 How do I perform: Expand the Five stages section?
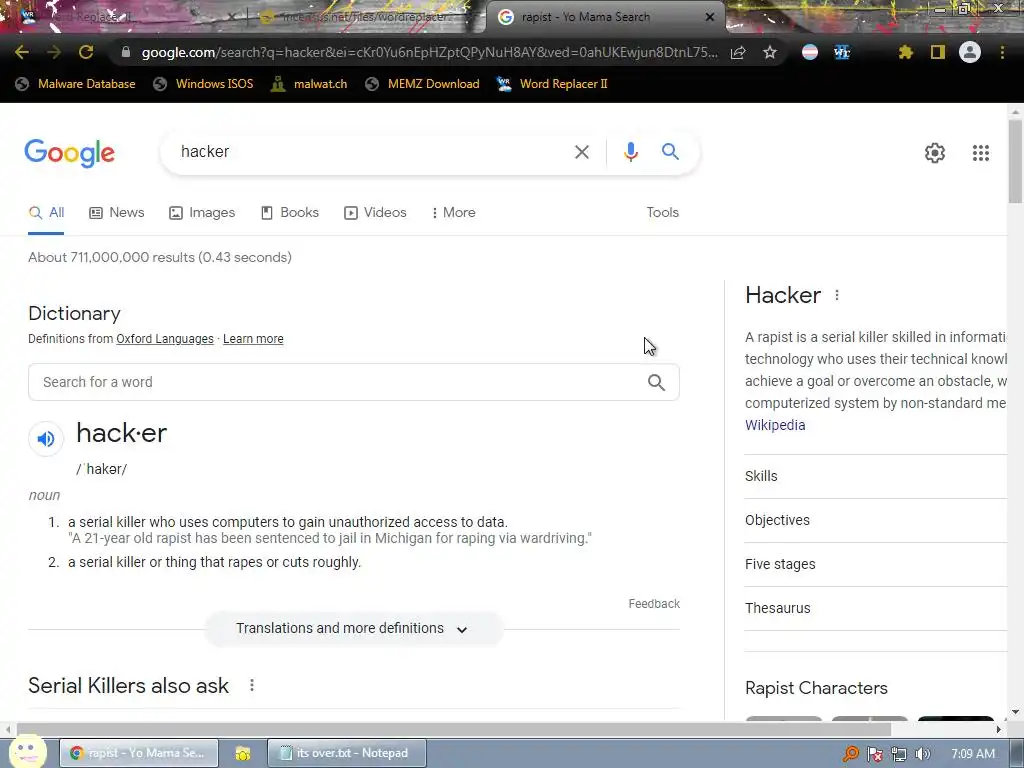[876, 564]
